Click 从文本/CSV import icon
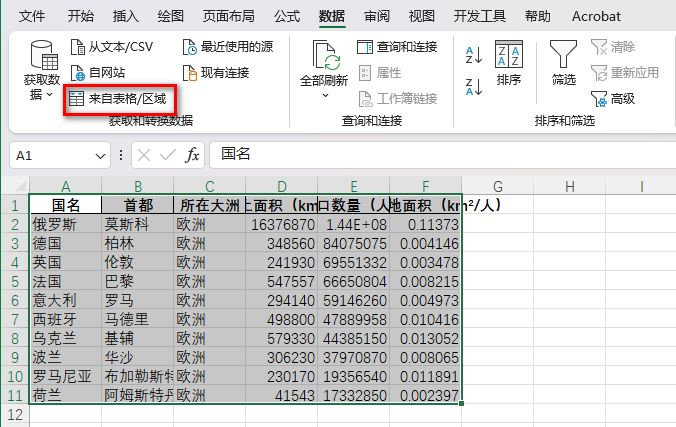The image size is (676, 427). tap(78, 47)
